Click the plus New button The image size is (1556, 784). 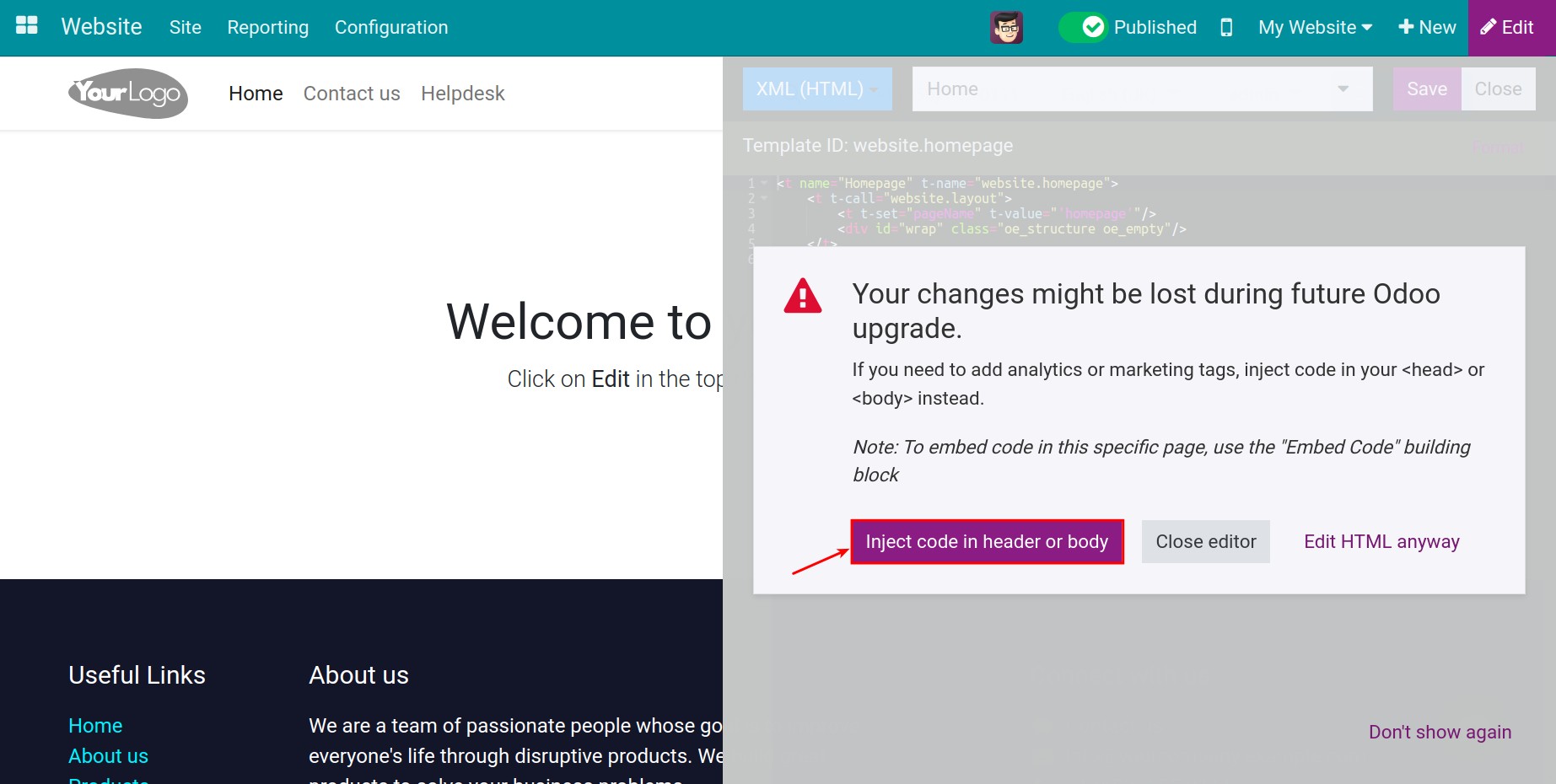(1427, 28)
